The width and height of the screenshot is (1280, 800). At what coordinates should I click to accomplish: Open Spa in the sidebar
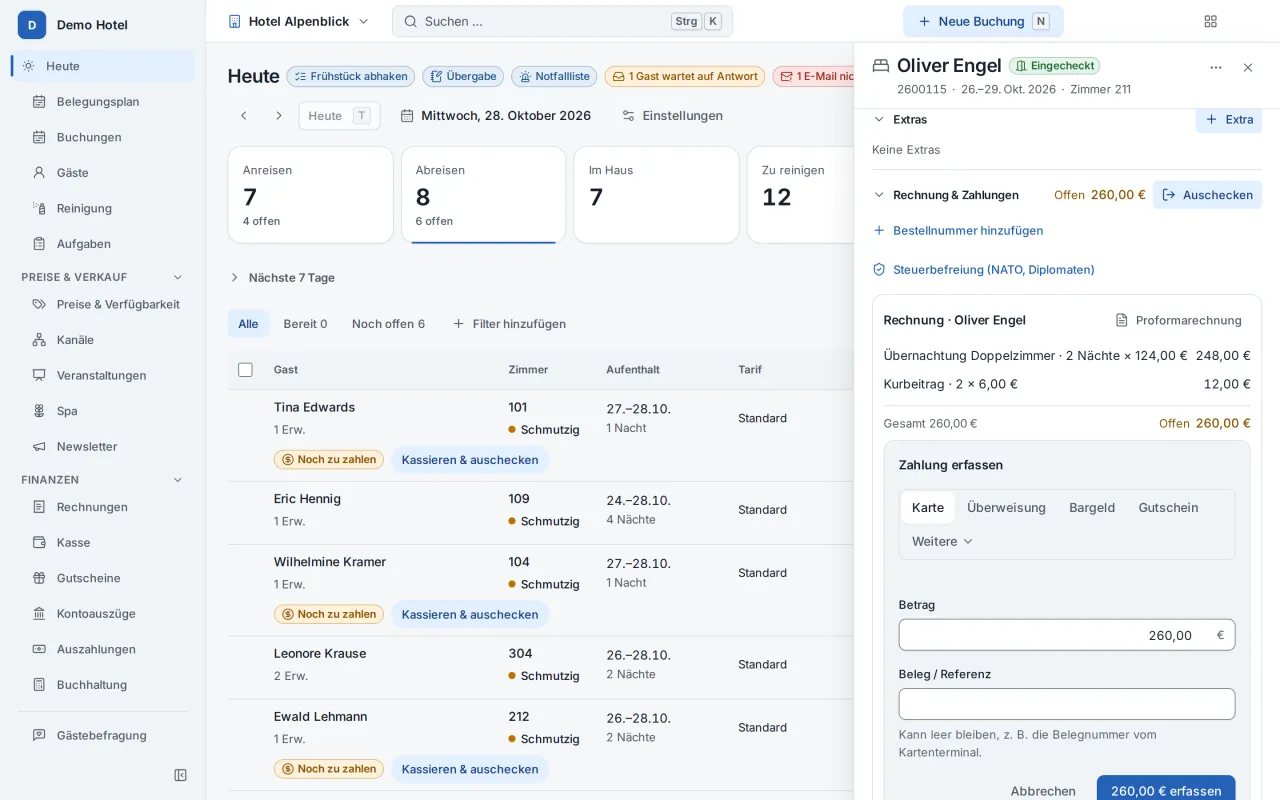103,411
